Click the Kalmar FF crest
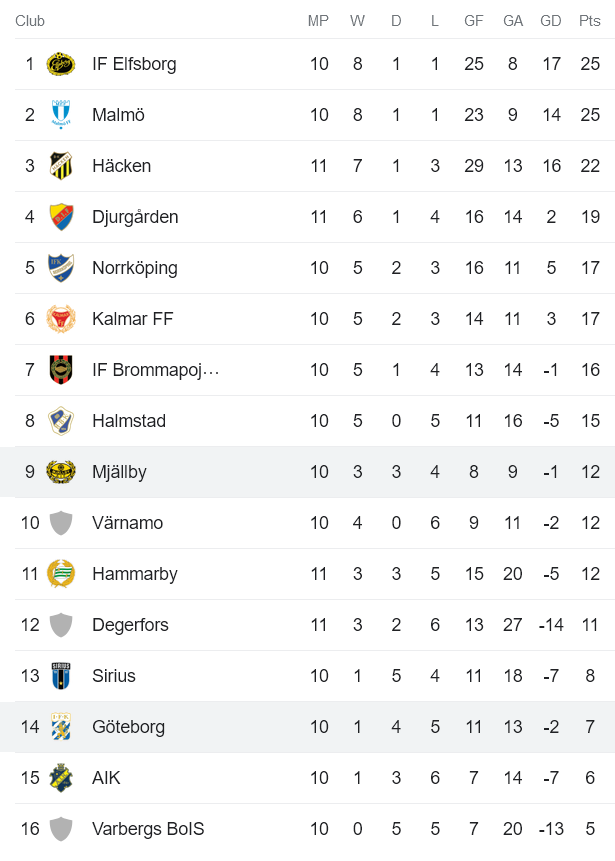615x861 pixels. [60, 318]
